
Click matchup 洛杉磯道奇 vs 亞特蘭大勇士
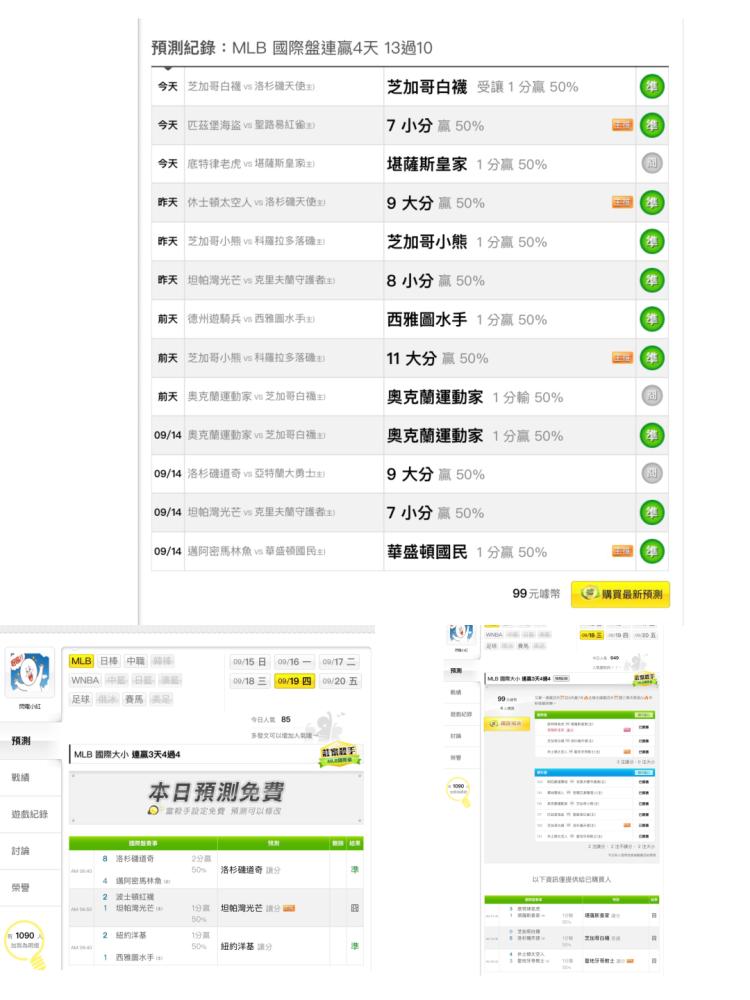coord(256,473)
